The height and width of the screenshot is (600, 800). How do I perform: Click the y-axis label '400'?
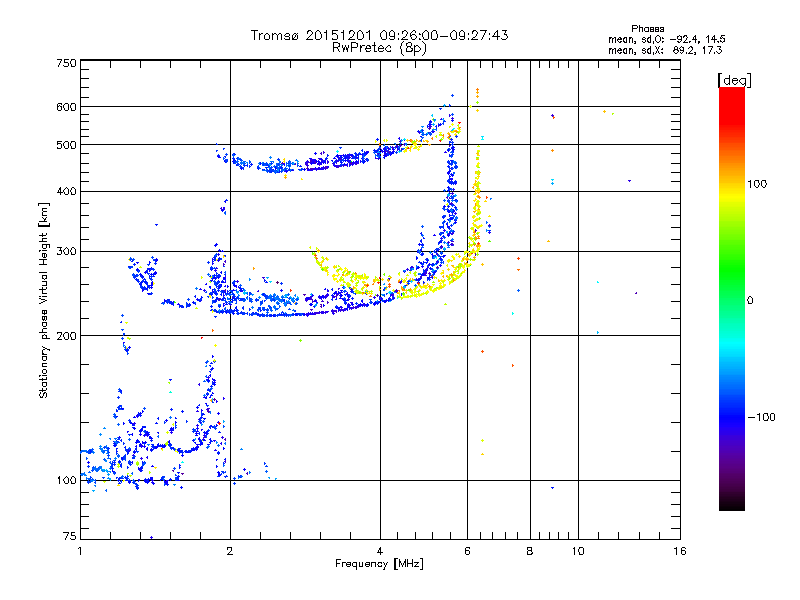66,192
